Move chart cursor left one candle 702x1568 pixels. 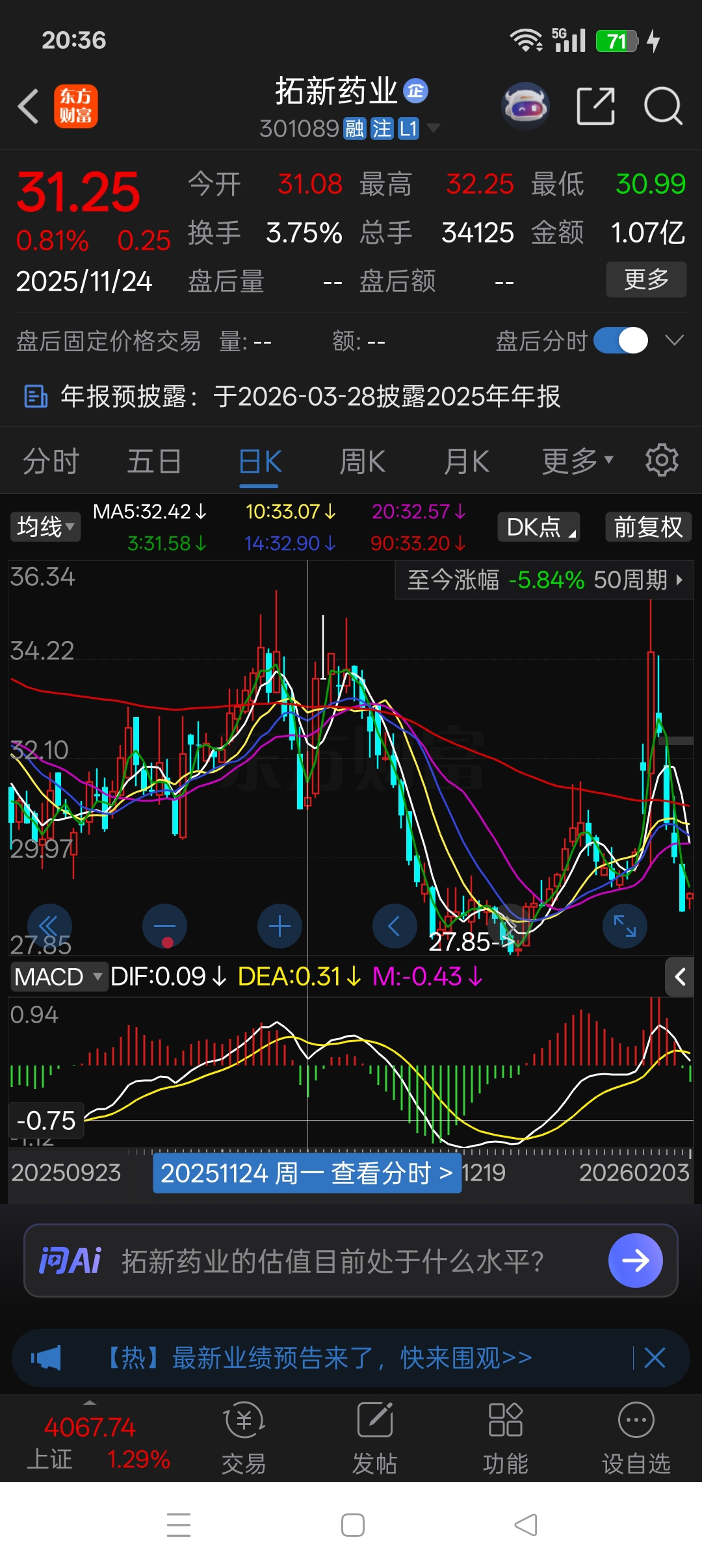pyautogui.click(x=395, y=926)
